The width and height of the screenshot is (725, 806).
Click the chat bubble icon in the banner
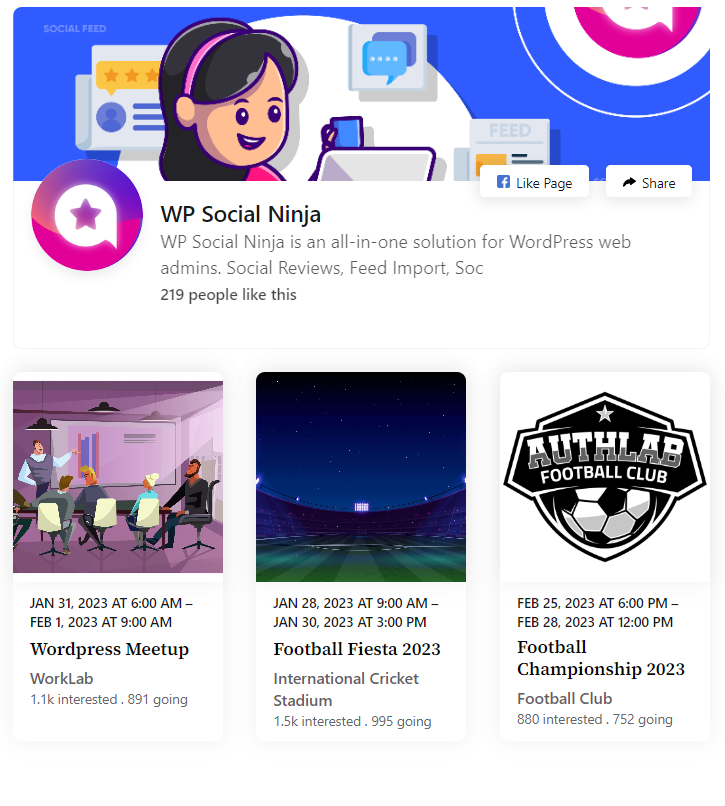389,58
